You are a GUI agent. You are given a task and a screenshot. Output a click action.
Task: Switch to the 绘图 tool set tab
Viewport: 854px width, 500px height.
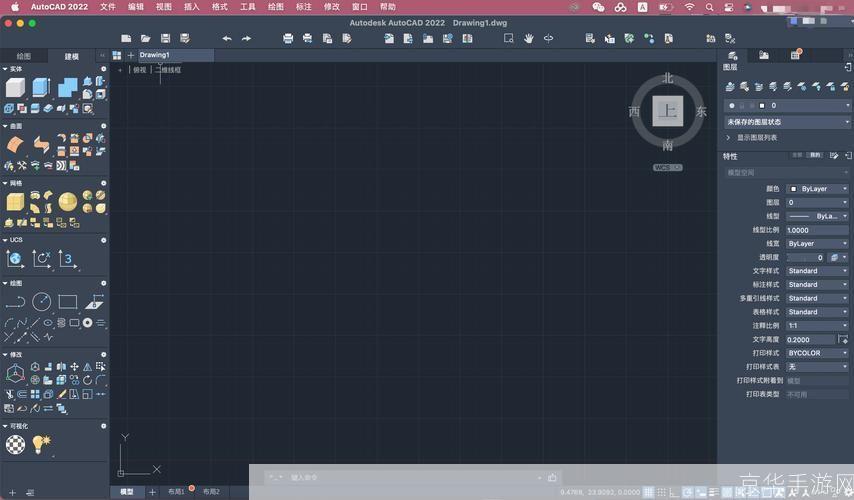coord(23,56)
